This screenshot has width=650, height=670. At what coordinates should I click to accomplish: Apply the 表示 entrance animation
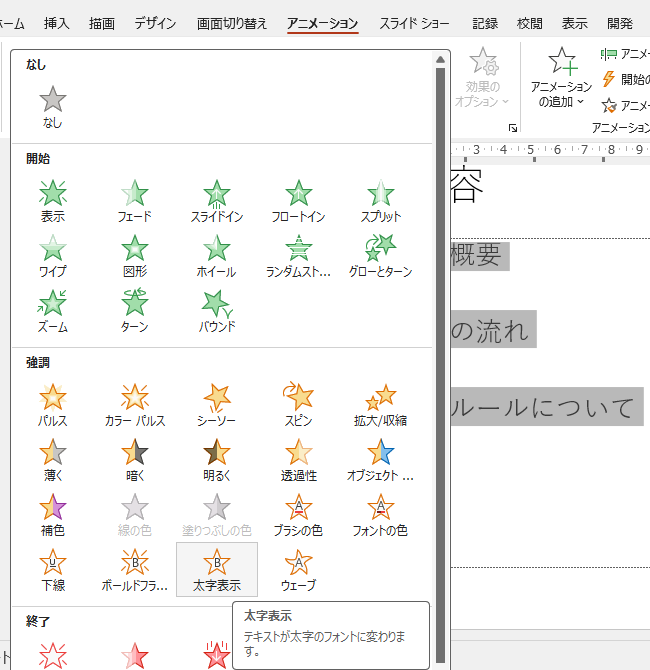53,201
